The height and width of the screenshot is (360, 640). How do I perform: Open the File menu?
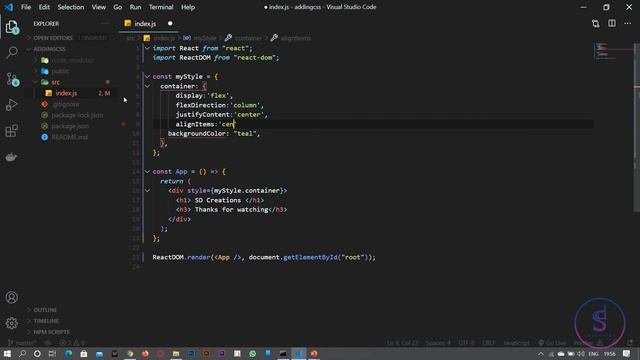[x=26, y=7]
